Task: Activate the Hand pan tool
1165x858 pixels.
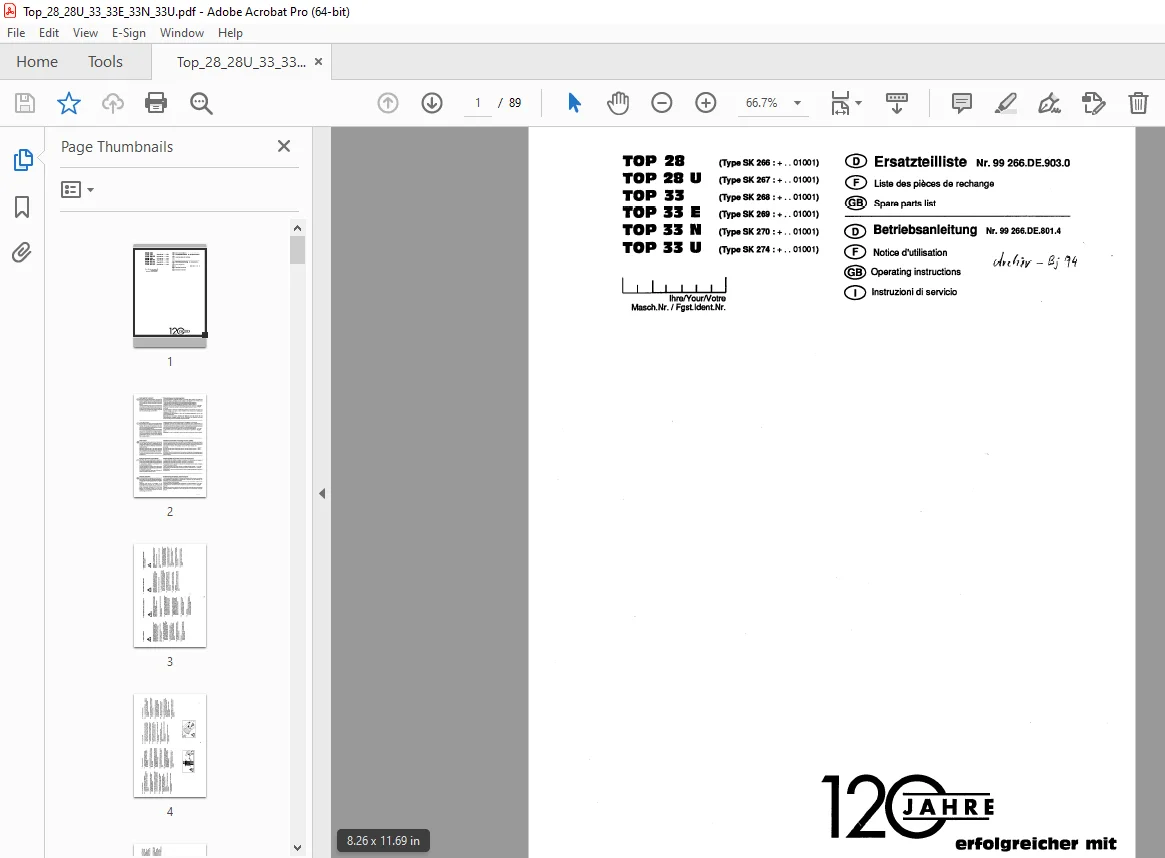Action: click(x=617, y=103)
